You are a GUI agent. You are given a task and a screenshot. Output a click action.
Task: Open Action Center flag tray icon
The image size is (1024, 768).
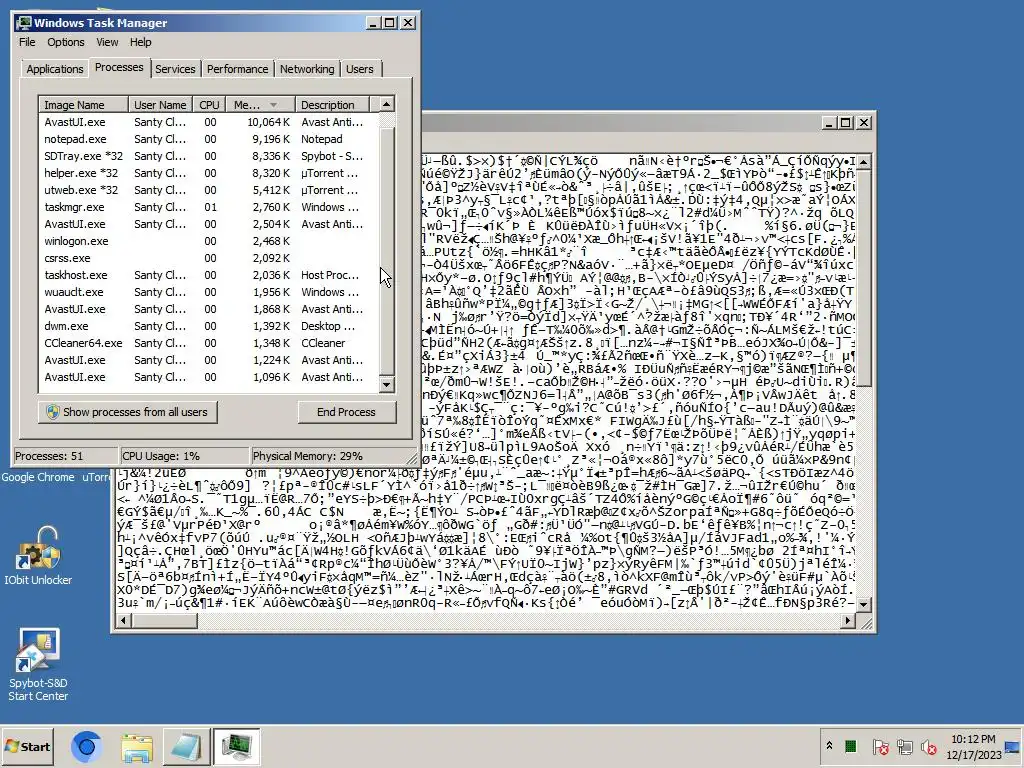click(x=880, y=746)
